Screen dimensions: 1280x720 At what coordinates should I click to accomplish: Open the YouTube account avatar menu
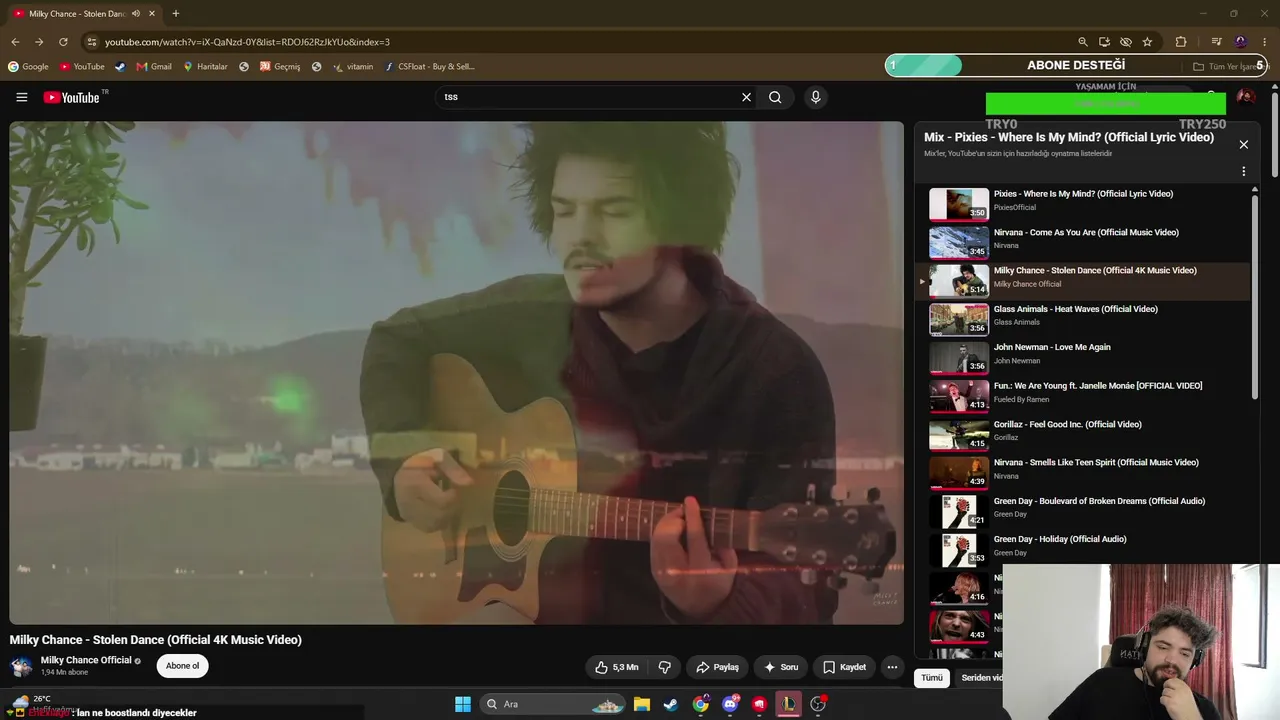click(1246, 97)
